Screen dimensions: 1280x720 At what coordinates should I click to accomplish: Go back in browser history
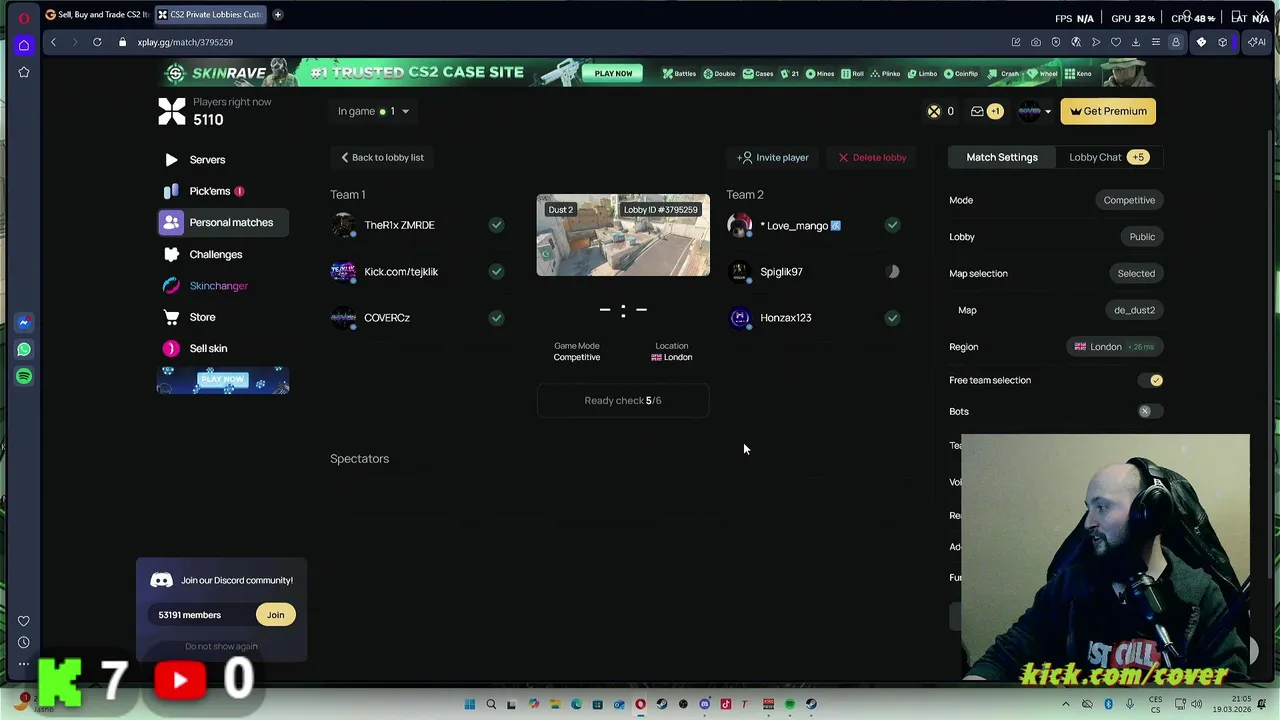coord(53,42)
